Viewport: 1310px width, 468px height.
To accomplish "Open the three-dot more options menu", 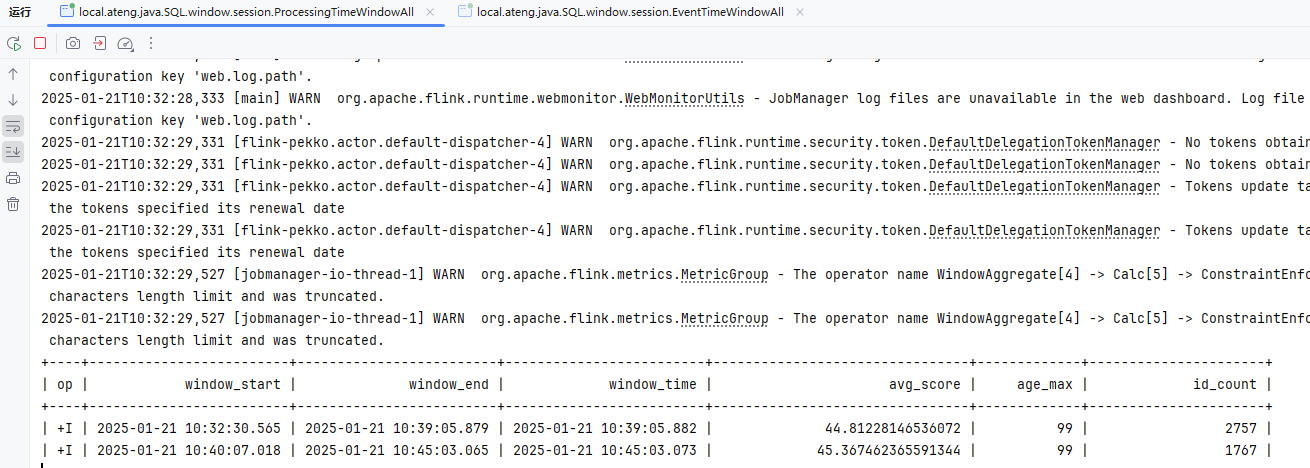I will [151, 43].
